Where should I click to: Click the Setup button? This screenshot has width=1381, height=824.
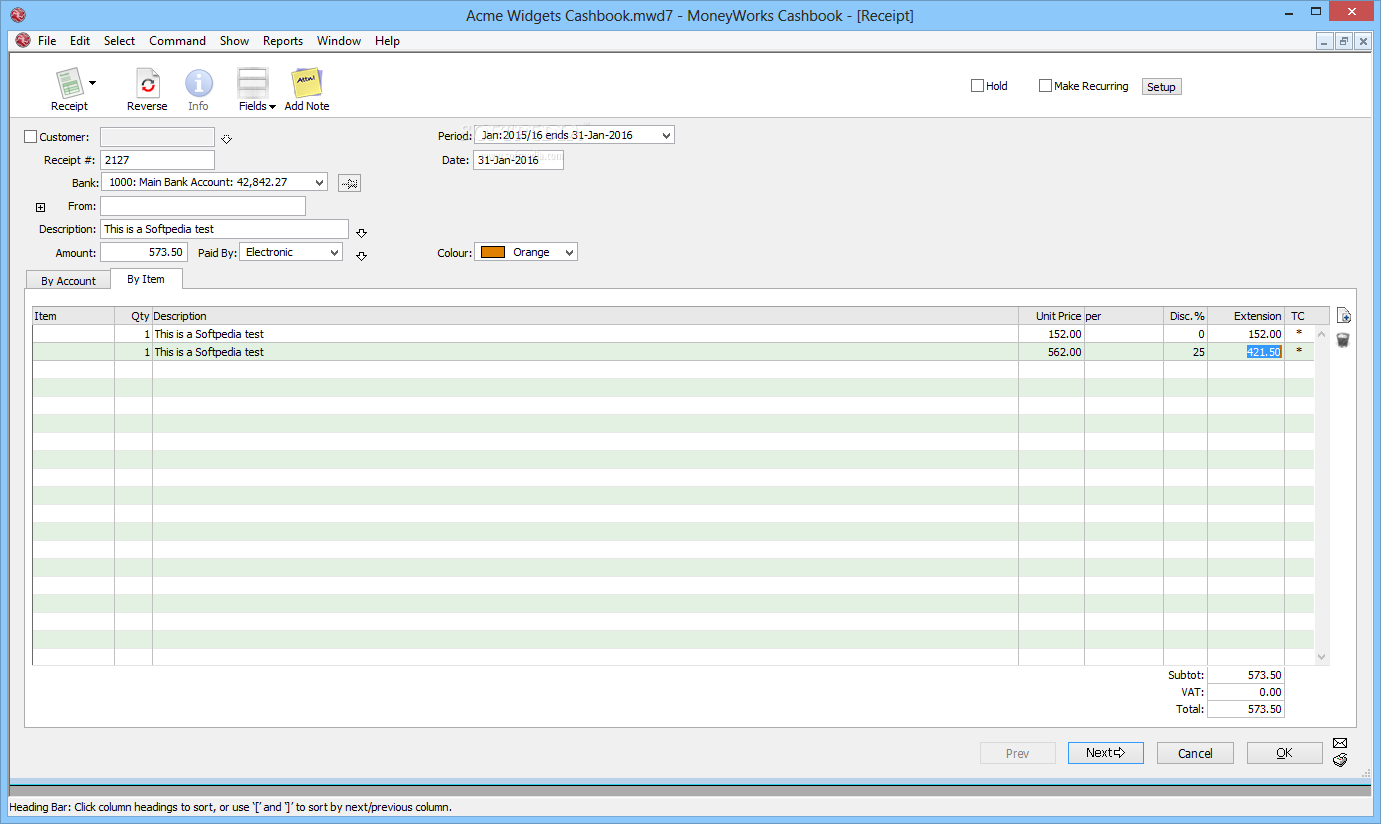tap(1161, 87)
